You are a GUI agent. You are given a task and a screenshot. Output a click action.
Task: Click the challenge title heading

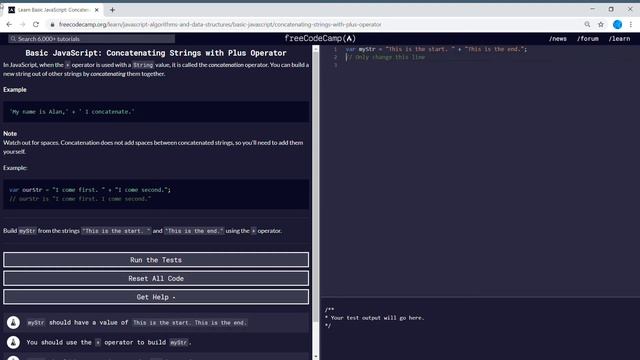click(156, 53)
